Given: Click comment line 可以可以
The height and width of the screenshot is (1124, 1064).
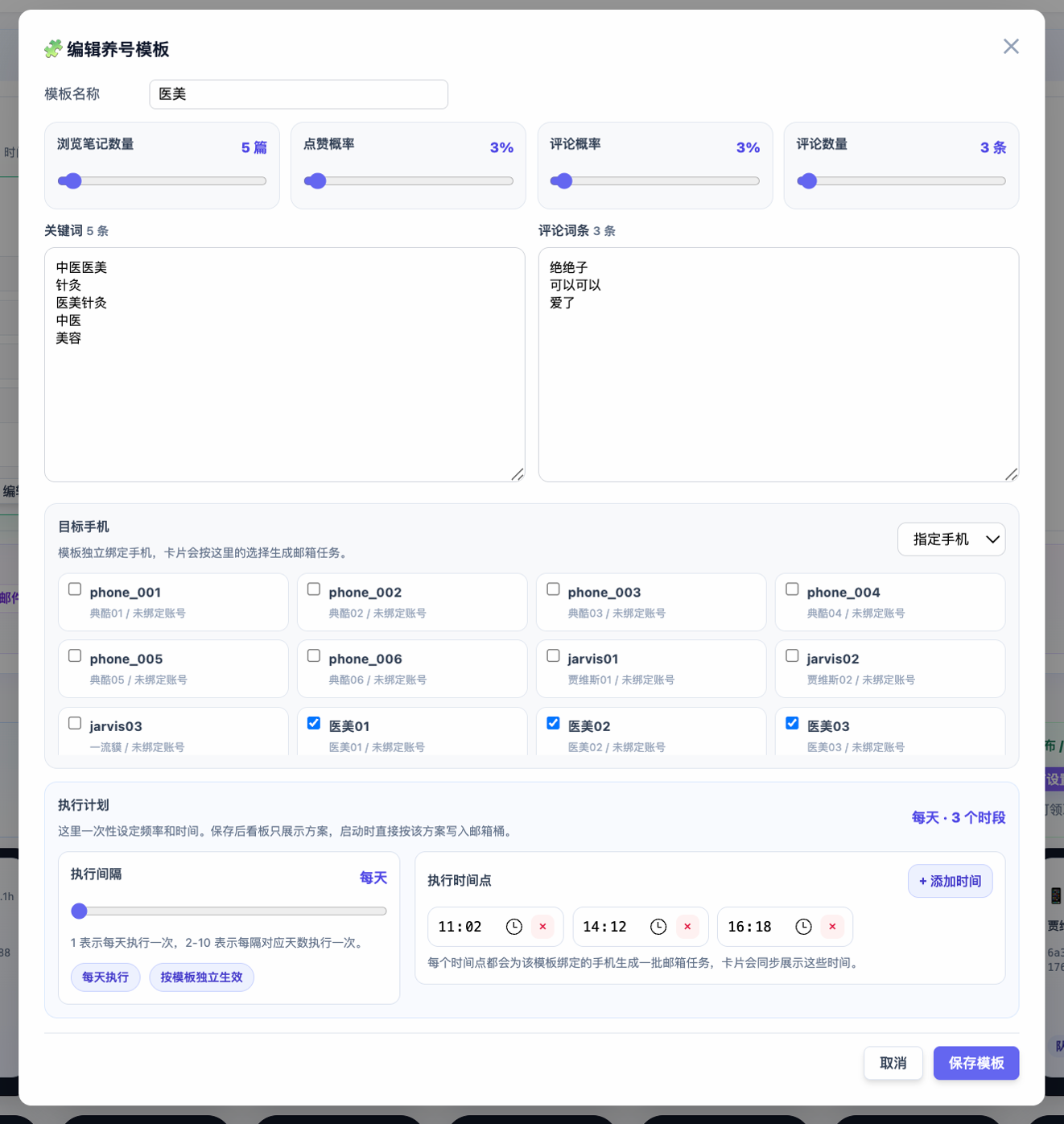Looking at the screenshot, I should (x=575, y=285).
